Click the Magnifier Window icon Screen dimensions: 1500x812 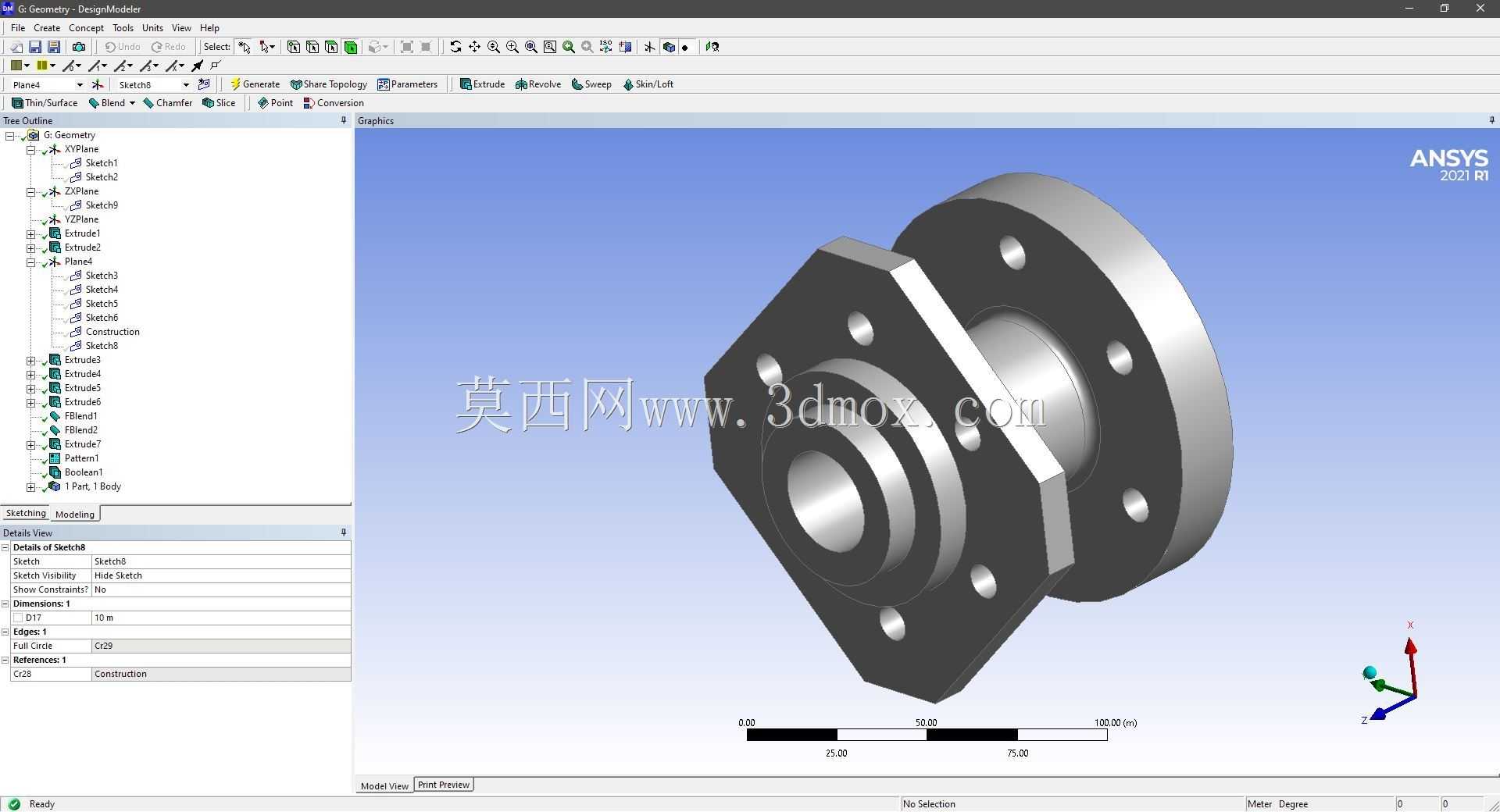(x=550, y=47)
